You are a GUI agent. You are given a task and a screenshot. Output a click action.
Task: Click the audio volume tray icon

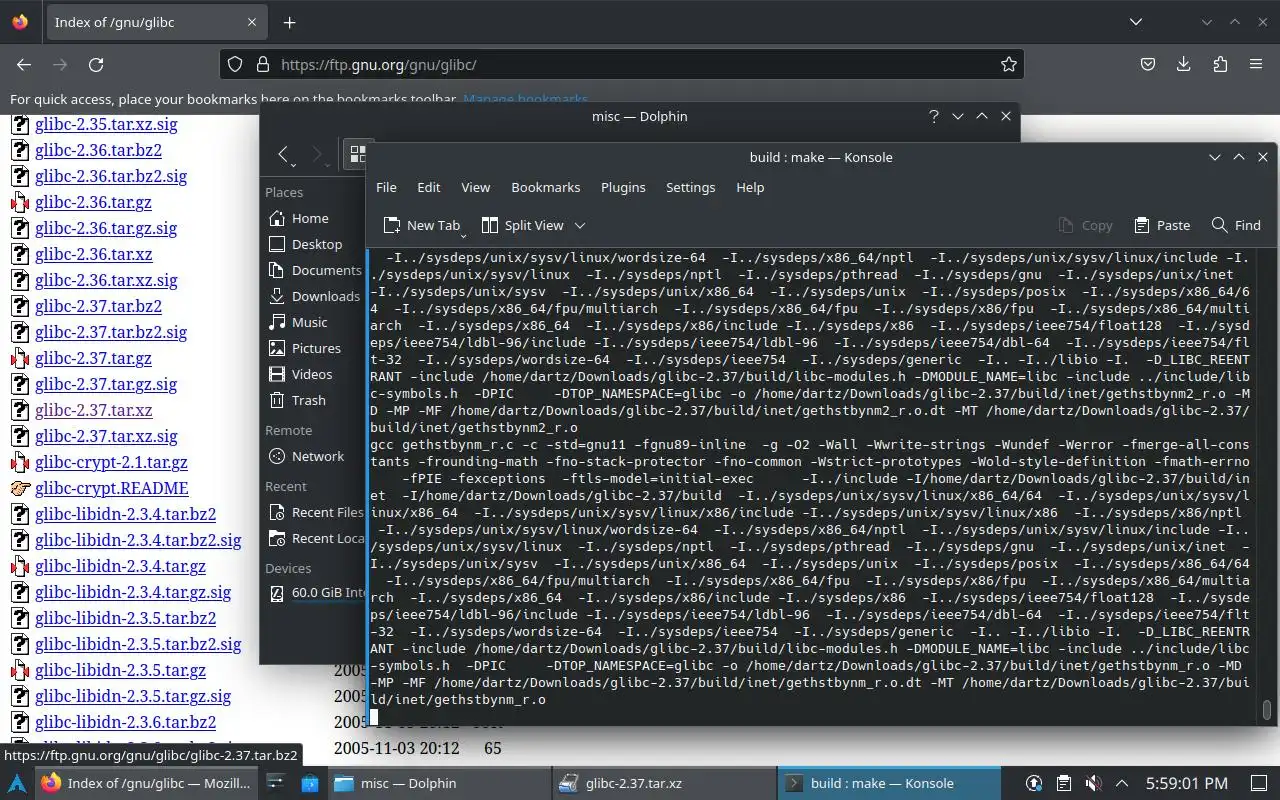[x=1093, y=783]
